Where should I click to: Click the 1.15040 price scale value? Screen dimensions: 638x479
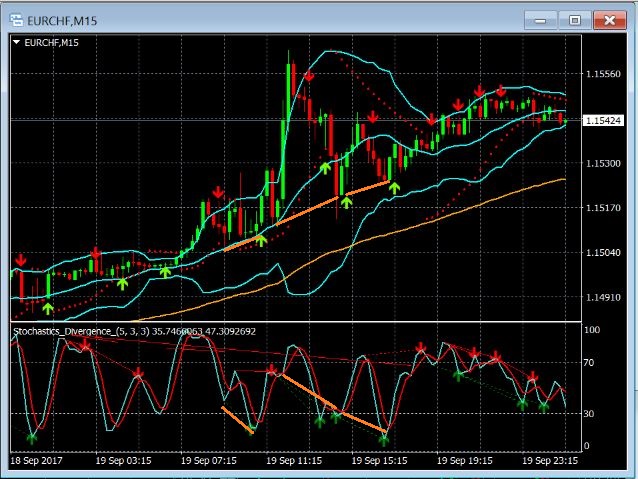coord(603,252)
